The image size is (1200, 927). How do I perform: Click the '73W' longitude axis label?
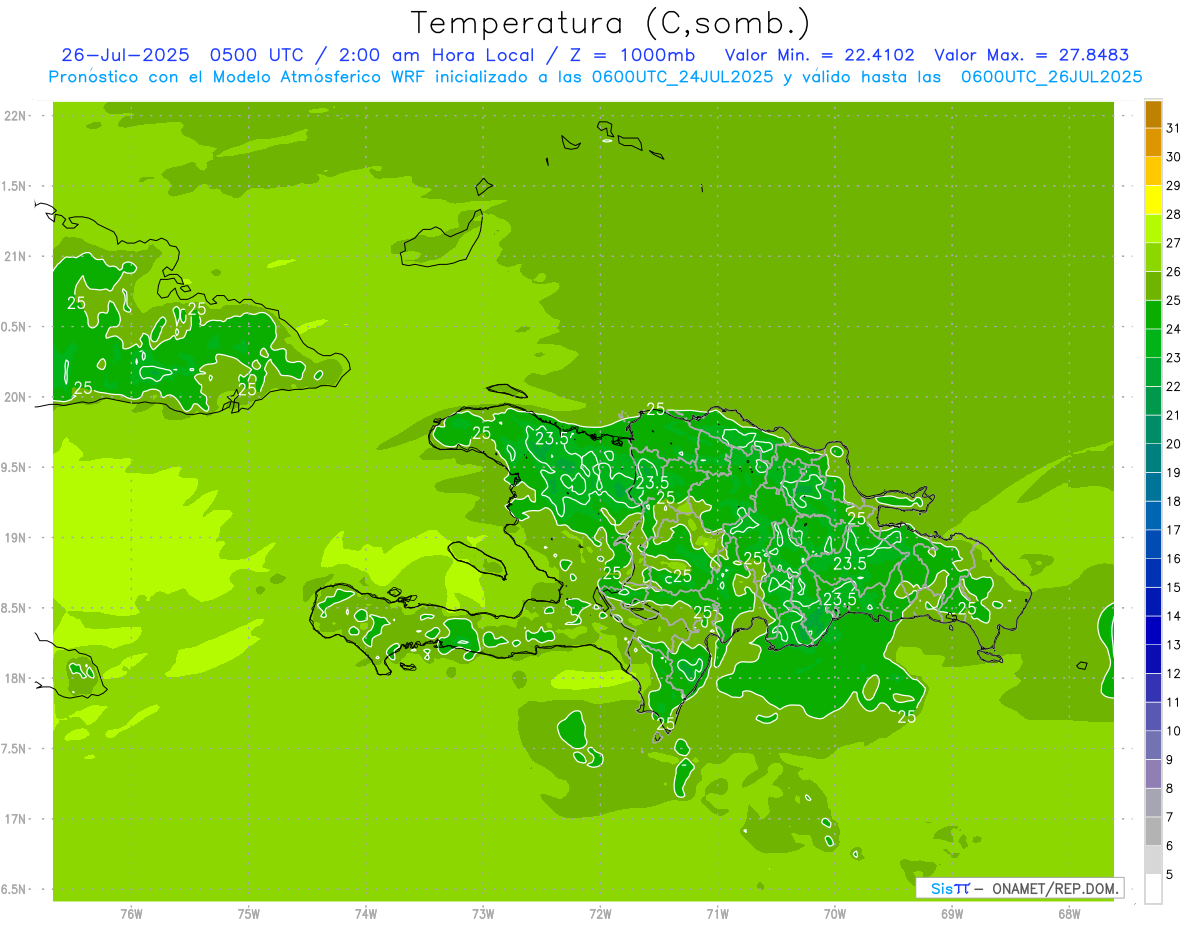tap(483, 914)
